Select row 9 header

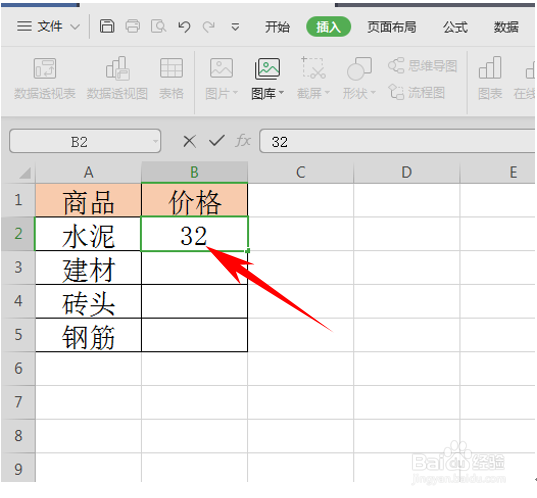pos(18,468)
